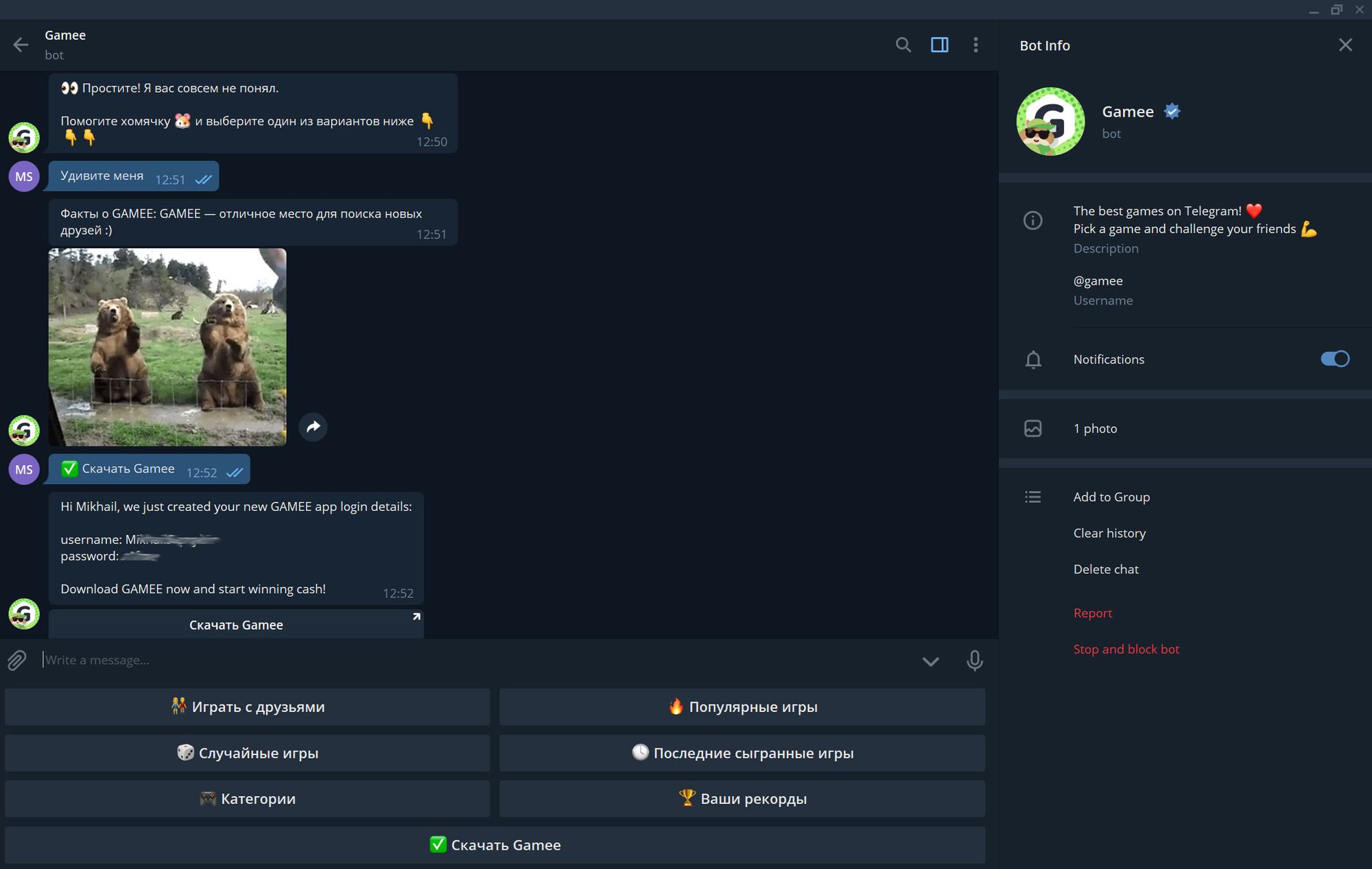Click the bear image thumbnail in chat
The height and width of the screenshot is (869, 1372).
167,348
